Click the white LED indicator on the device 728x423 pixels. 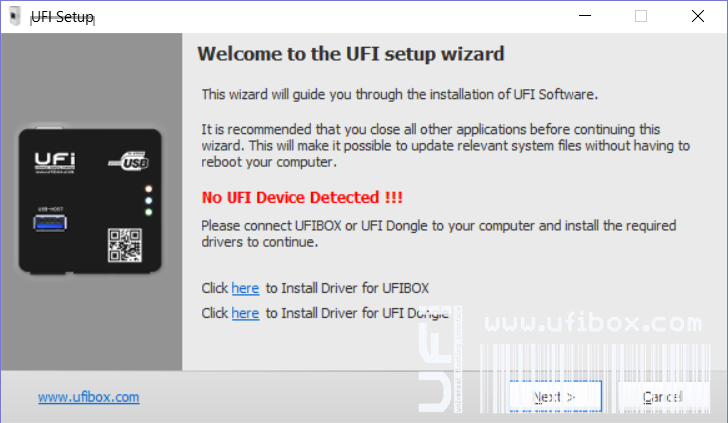149,200
